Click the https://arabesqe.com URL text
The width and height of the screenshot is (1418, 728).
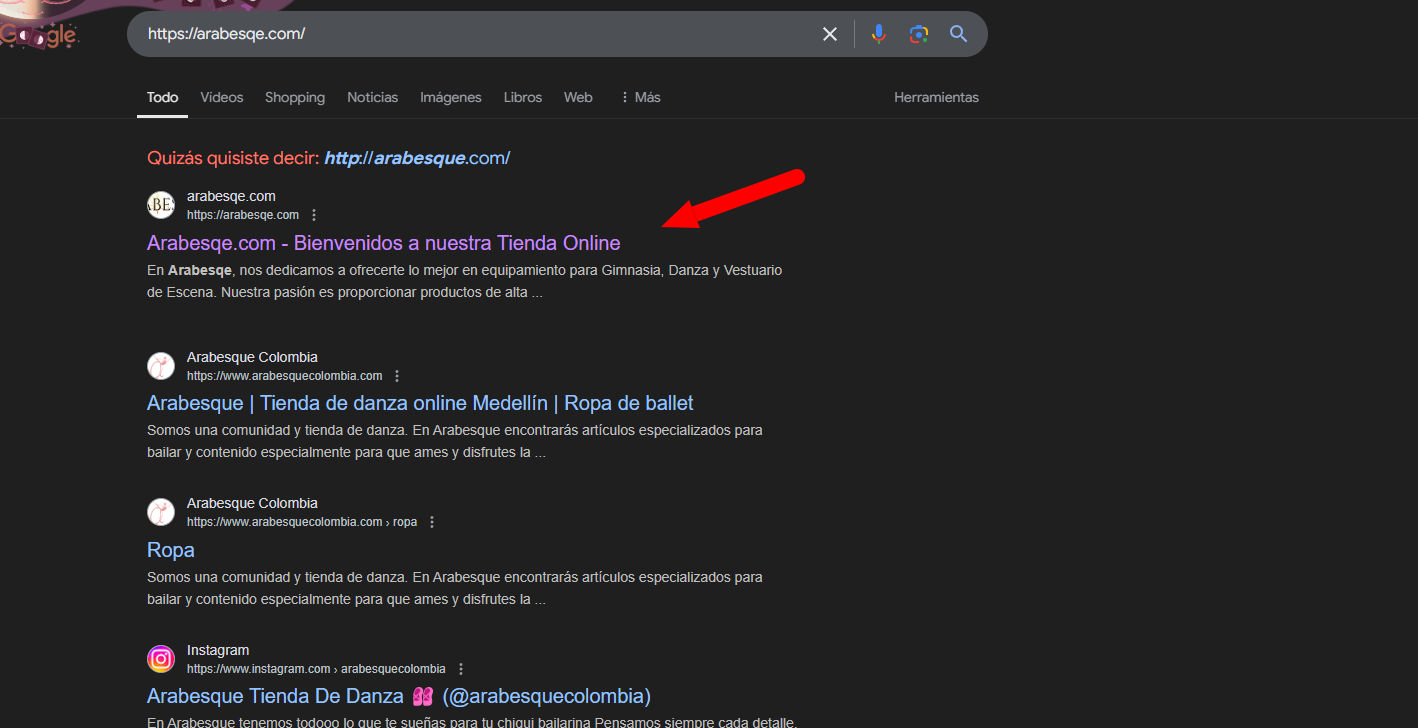243,215
